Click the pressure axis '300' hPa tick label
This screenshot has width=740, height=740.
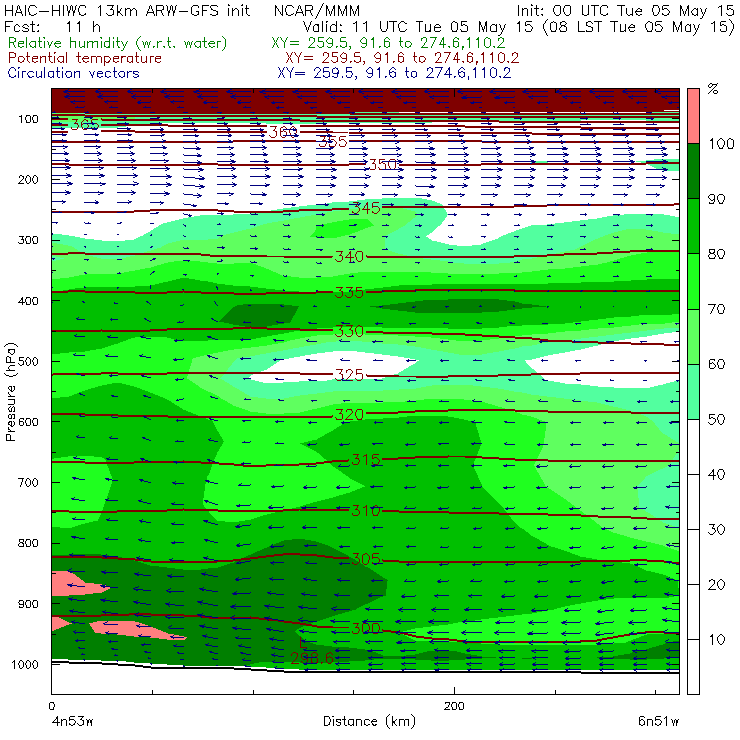(28, 240)
